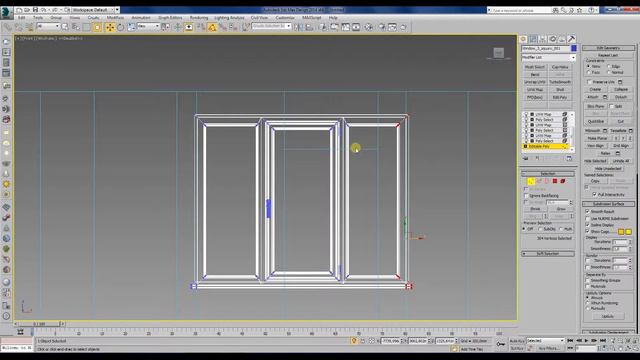This screenshot has width=640, height=360.
Task: Click the Hide Unselected button
Action: [x=608, y=169]
